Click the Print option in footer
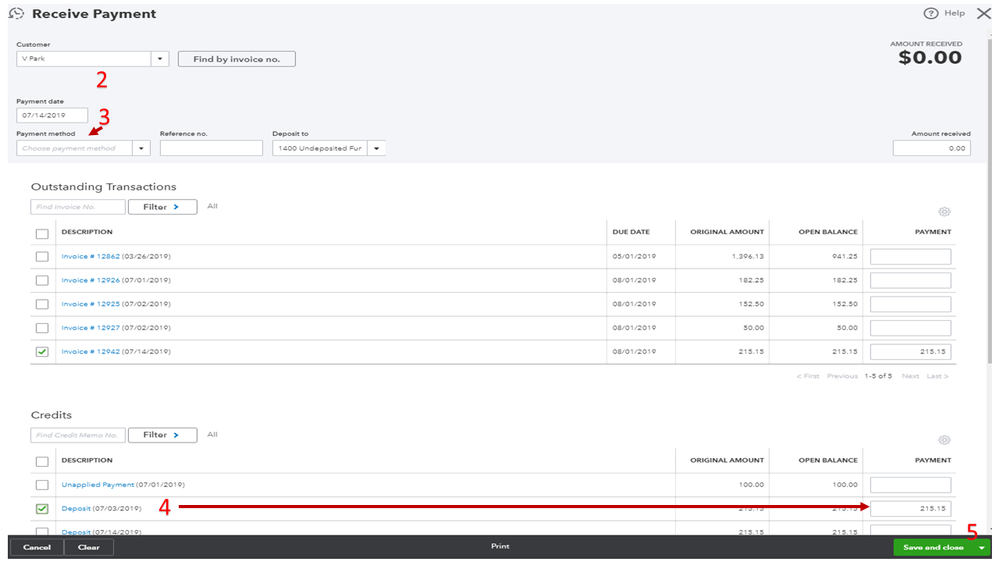The height and width of the screenshot is (562, 999). click(x=500, y=547)
